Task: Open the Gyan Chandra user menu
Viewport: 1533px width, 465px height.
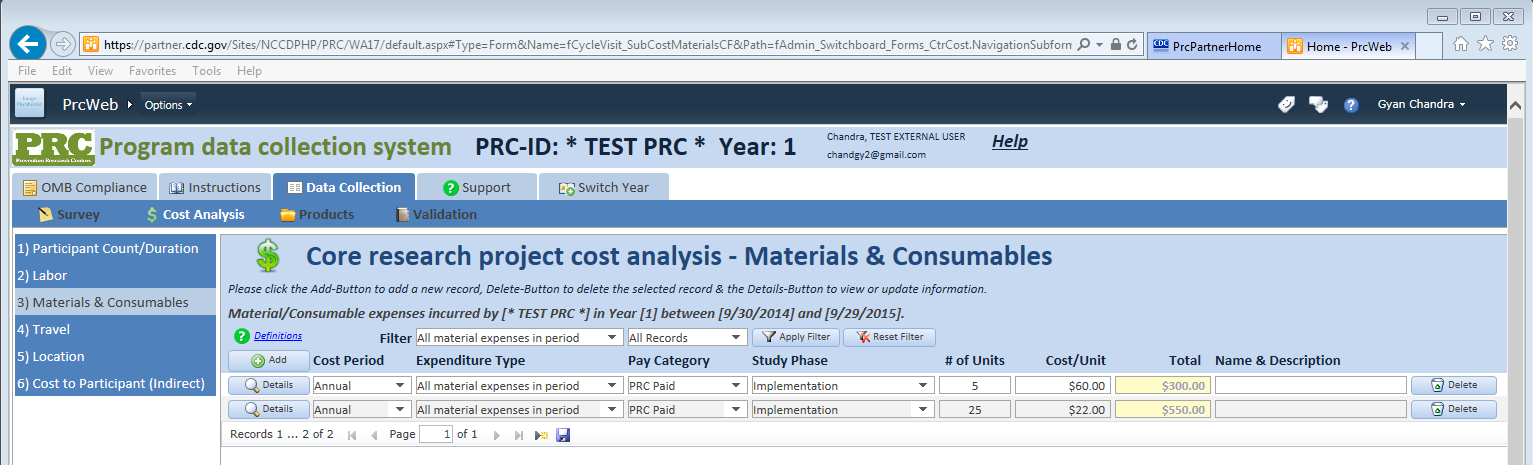Action: [1421, 104]
